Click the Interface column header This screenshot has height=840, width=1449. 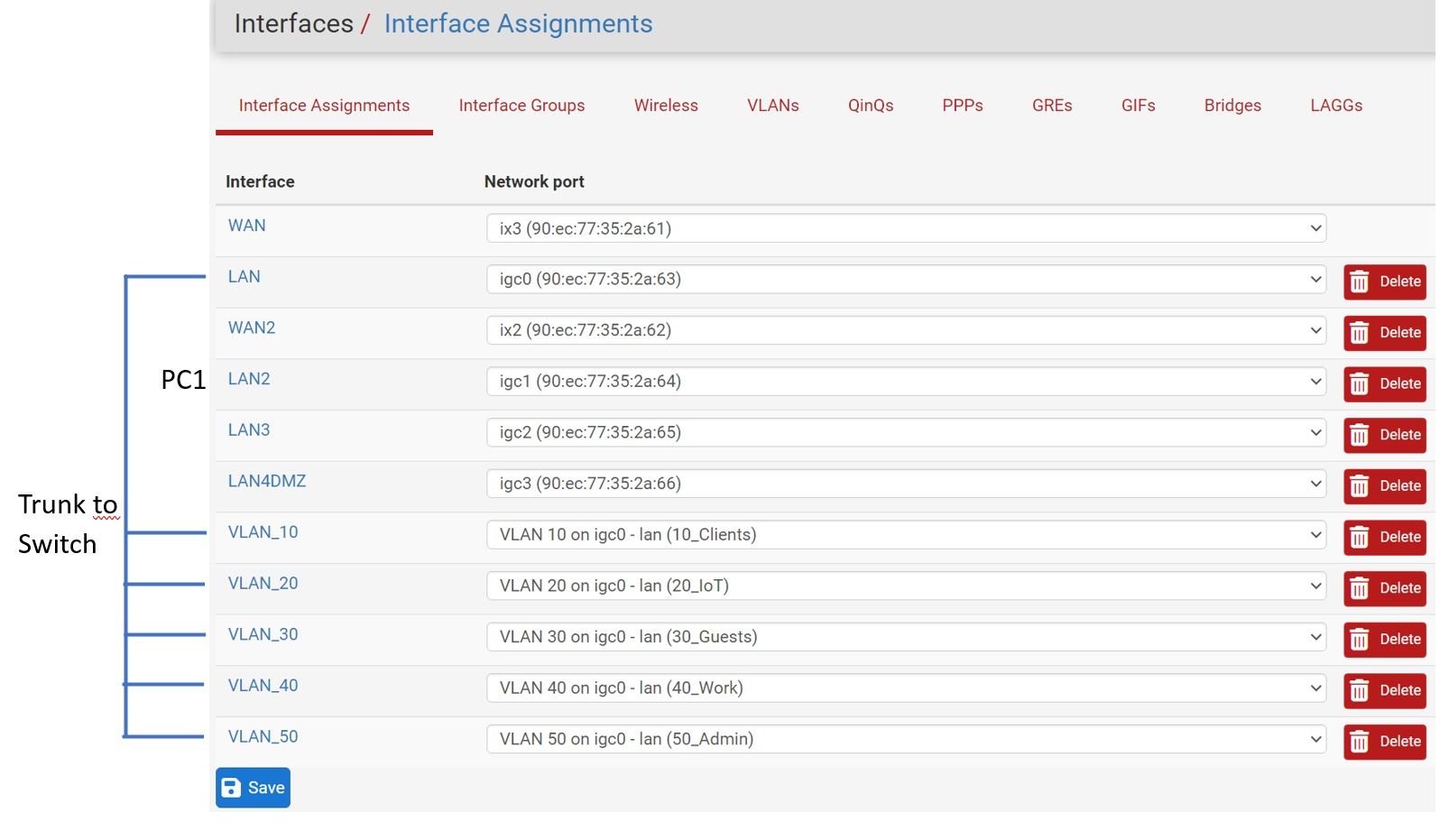(260, 181)
